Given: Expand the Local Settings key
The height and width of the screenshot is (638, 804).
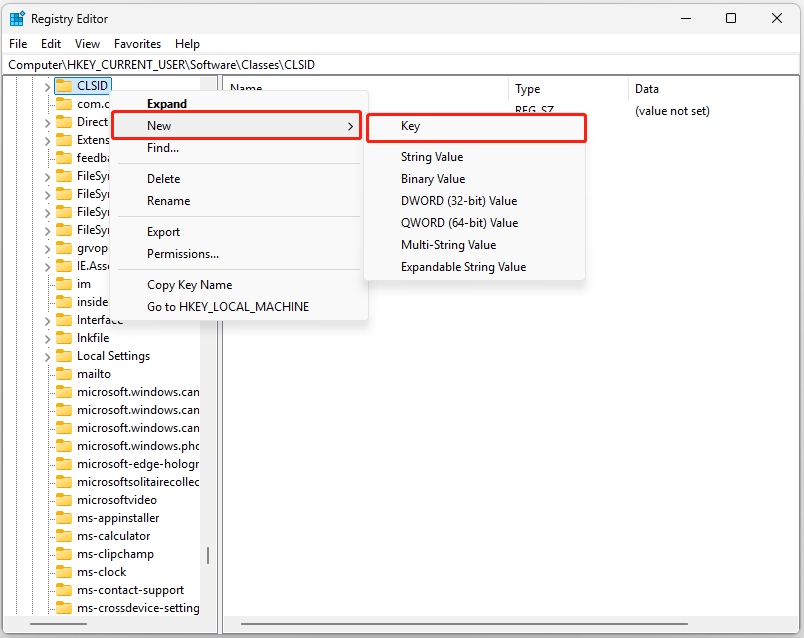Looking at the screenshot, I should (x=47, y=355).
